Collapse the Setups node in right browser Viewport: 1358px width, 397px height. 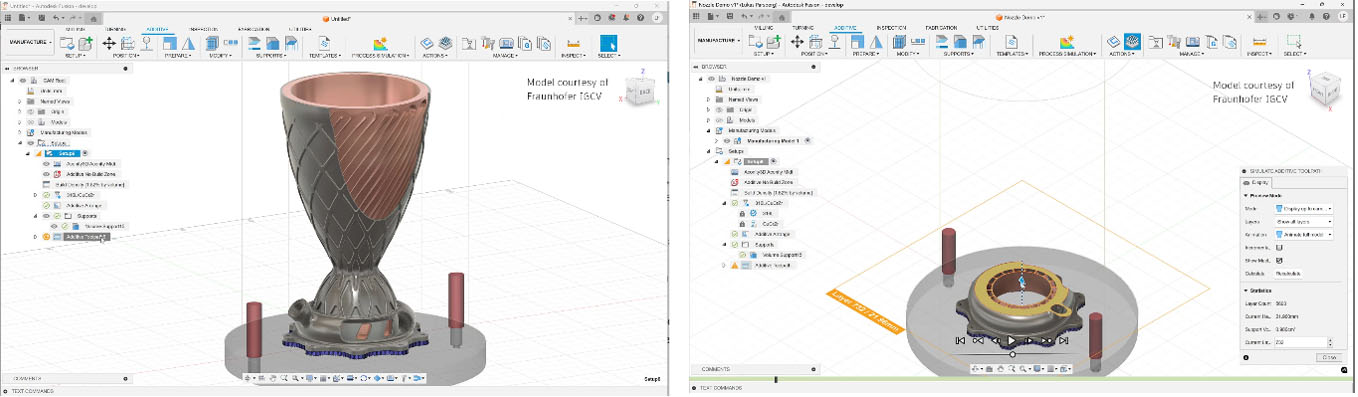(708, 151)
